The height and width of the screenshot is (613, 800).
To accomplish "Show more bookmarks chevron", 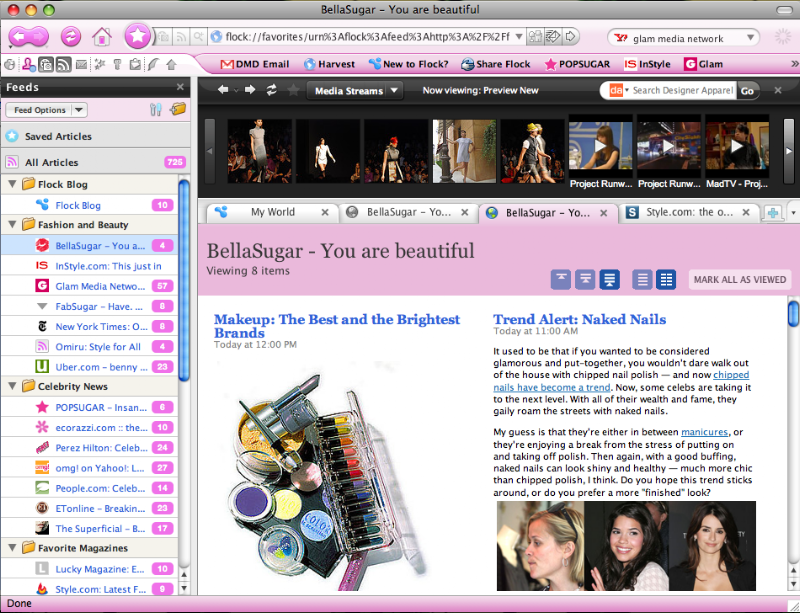I will click(x=794, y=64).
